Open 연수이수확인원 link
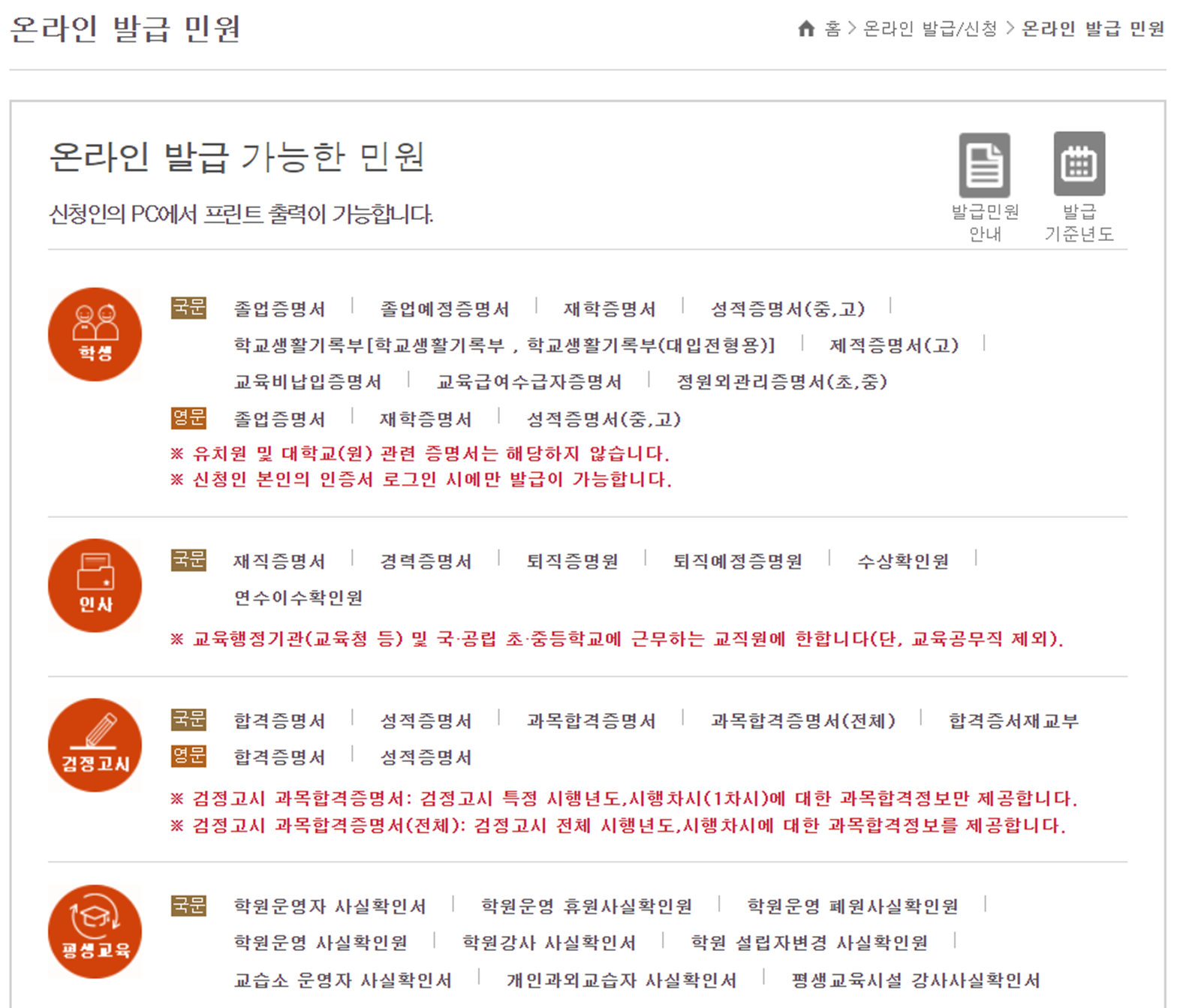Image resolution: width=1177 pixels, height=1008 pixels. (298, 598)
